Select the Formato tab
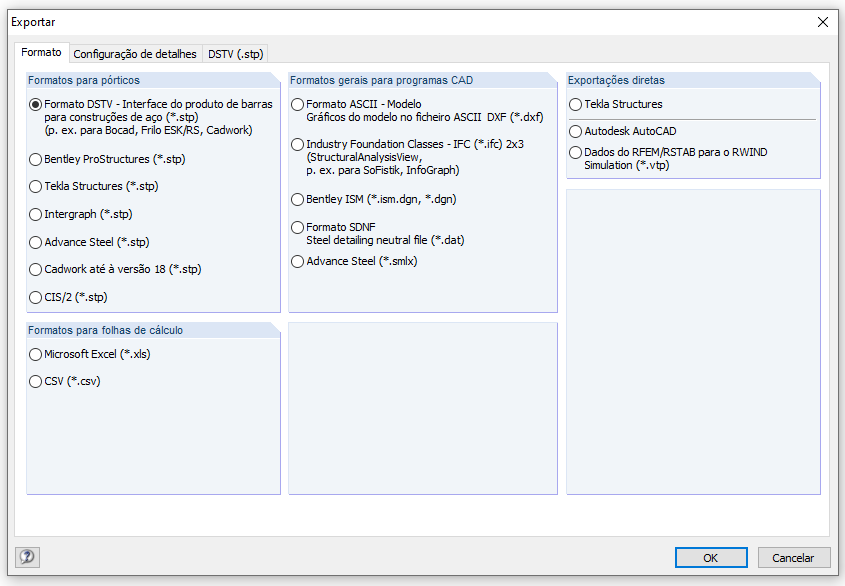The image size is (845, 586). pyautogui.click(x=42, y=52)
